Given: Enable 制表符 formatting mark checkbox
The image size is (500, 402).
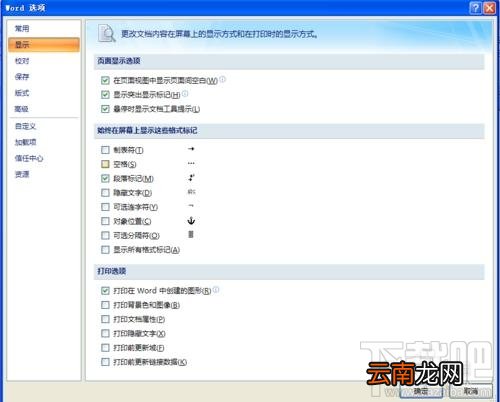Looking at the screenshot, I should 105,150.
